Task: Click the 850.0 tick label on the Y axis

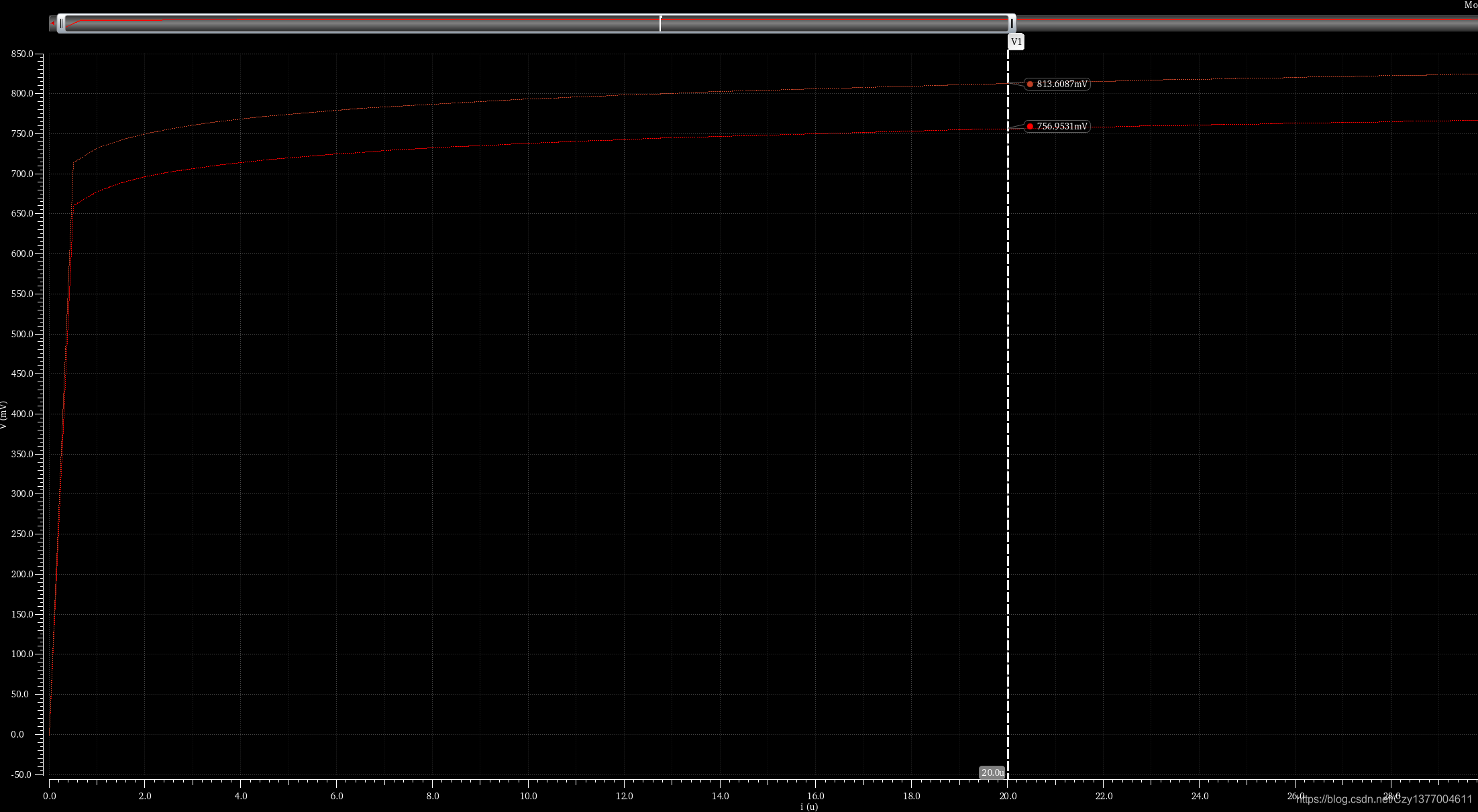Action: click(22, 54)
